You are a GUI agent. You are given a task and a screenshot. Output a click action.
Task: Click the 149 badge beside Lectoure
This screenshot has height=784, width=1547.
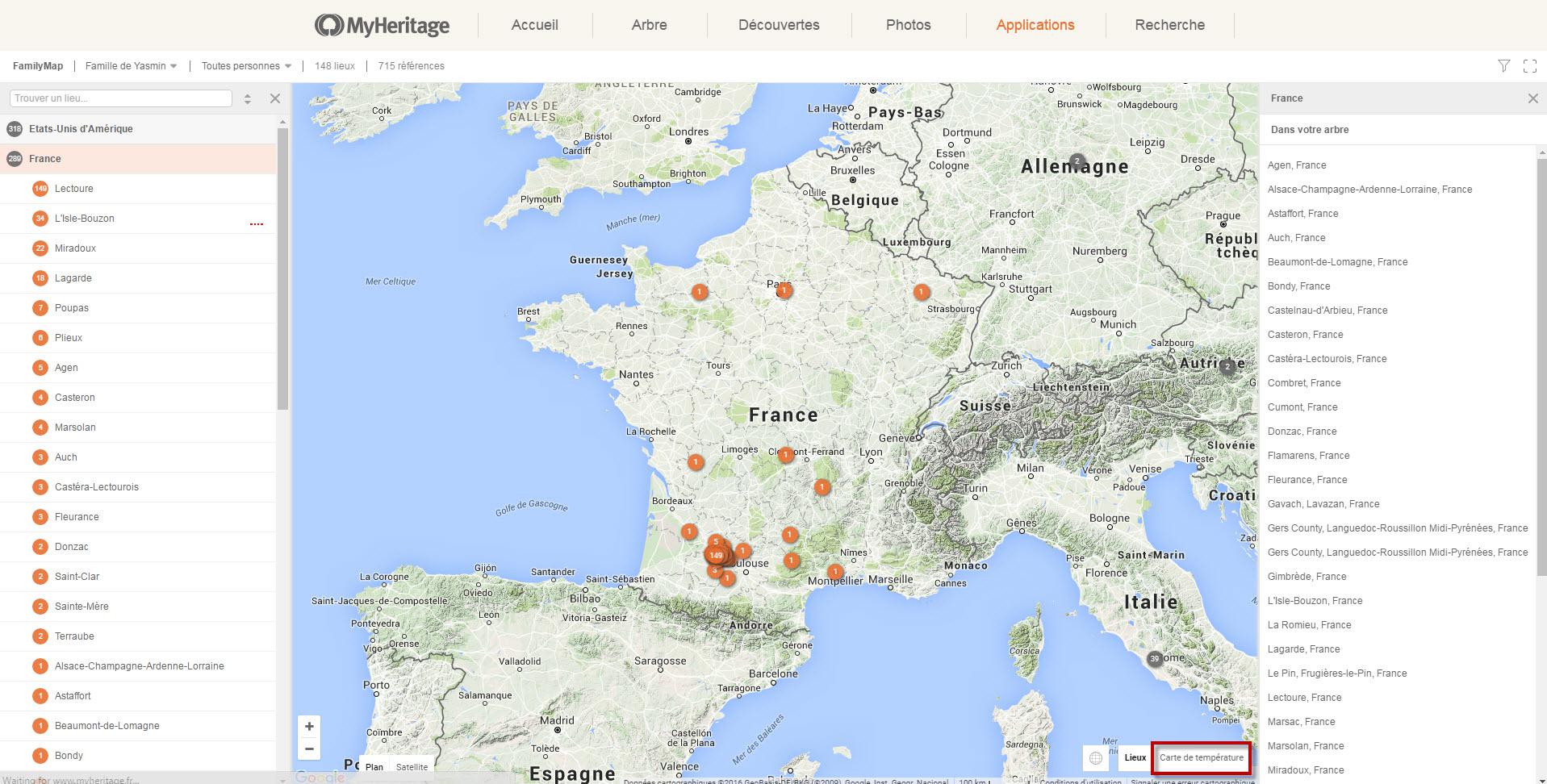(40, 189)
